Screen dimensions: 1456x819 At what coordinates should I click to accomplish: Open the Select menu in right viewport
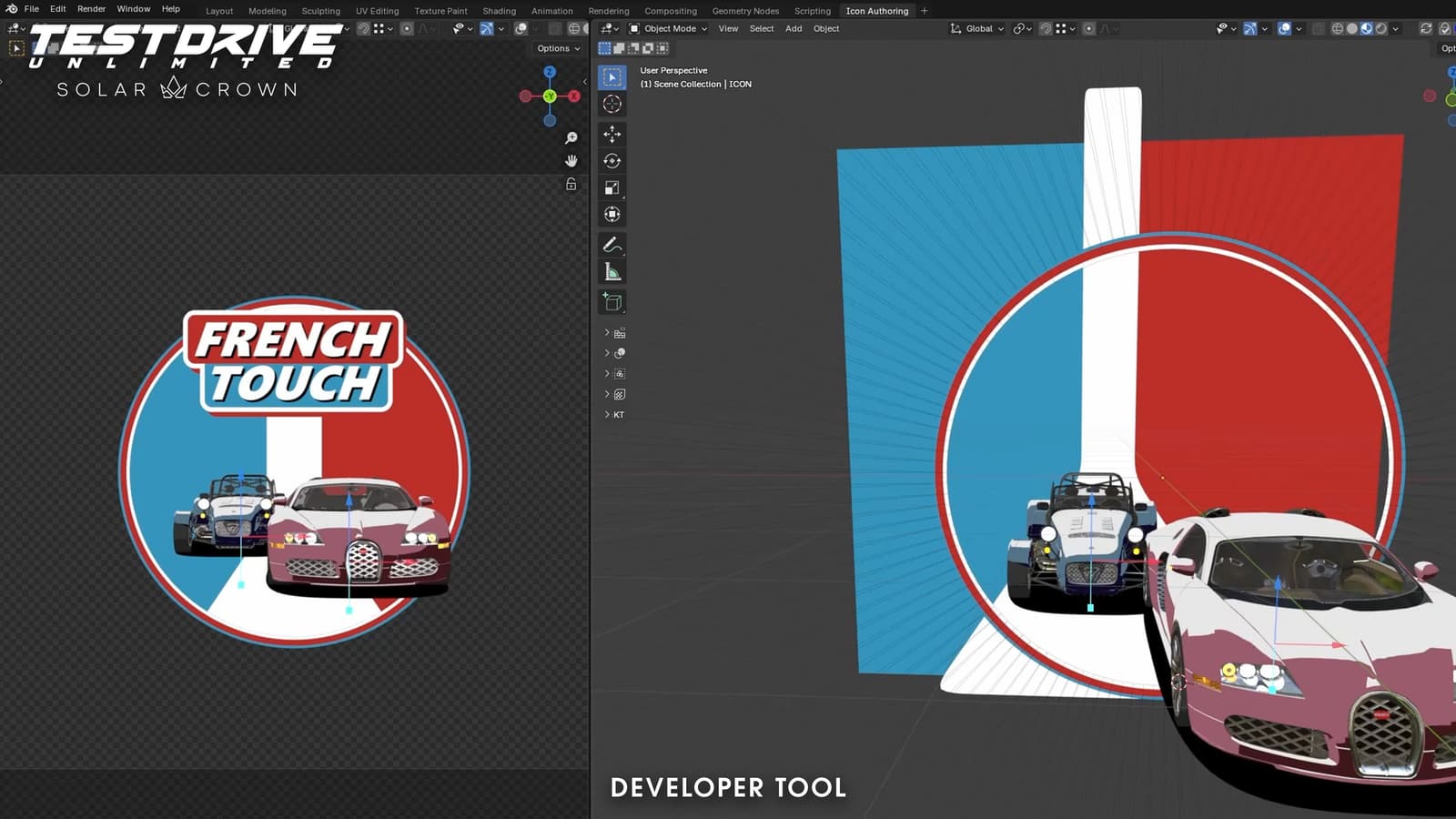762,28
